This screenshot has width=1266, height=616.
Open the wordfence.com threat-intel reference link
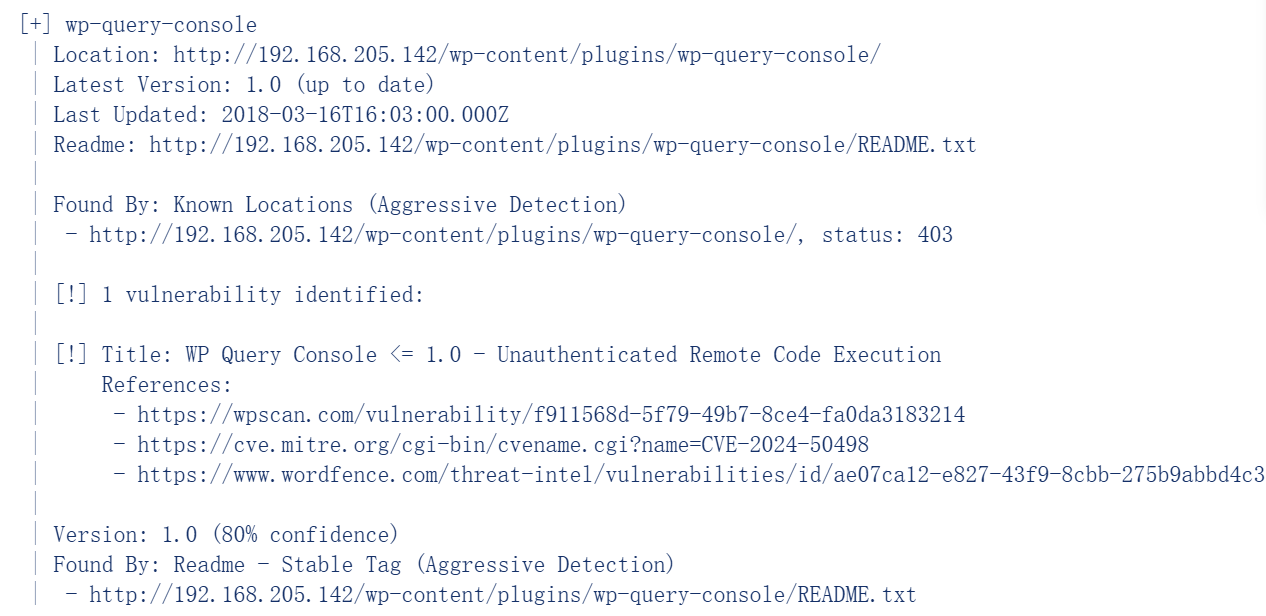[701, 475]
